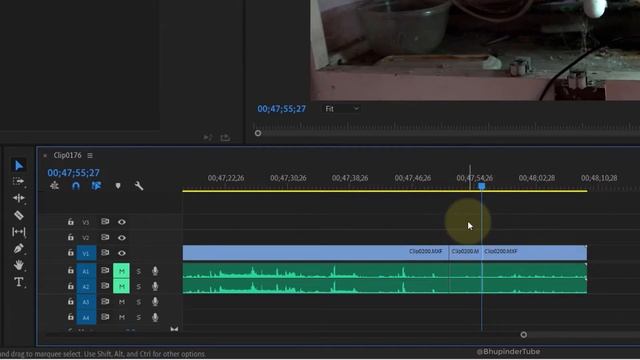640x360 pixels.
Task: Solo track A4
Action: coord(139,318)
